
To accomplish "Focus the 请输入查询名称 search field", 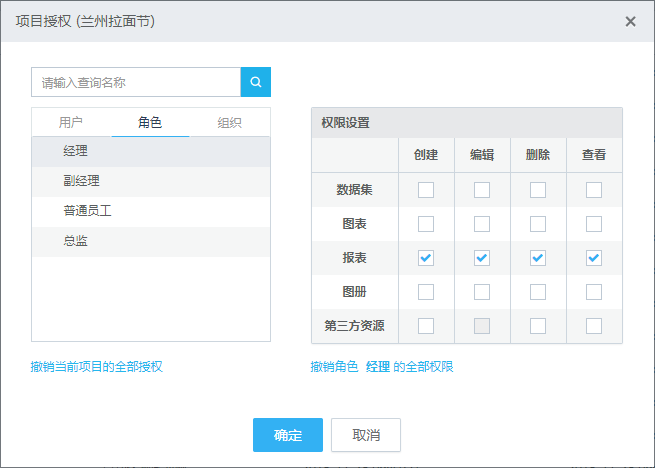I will [136, 82].
